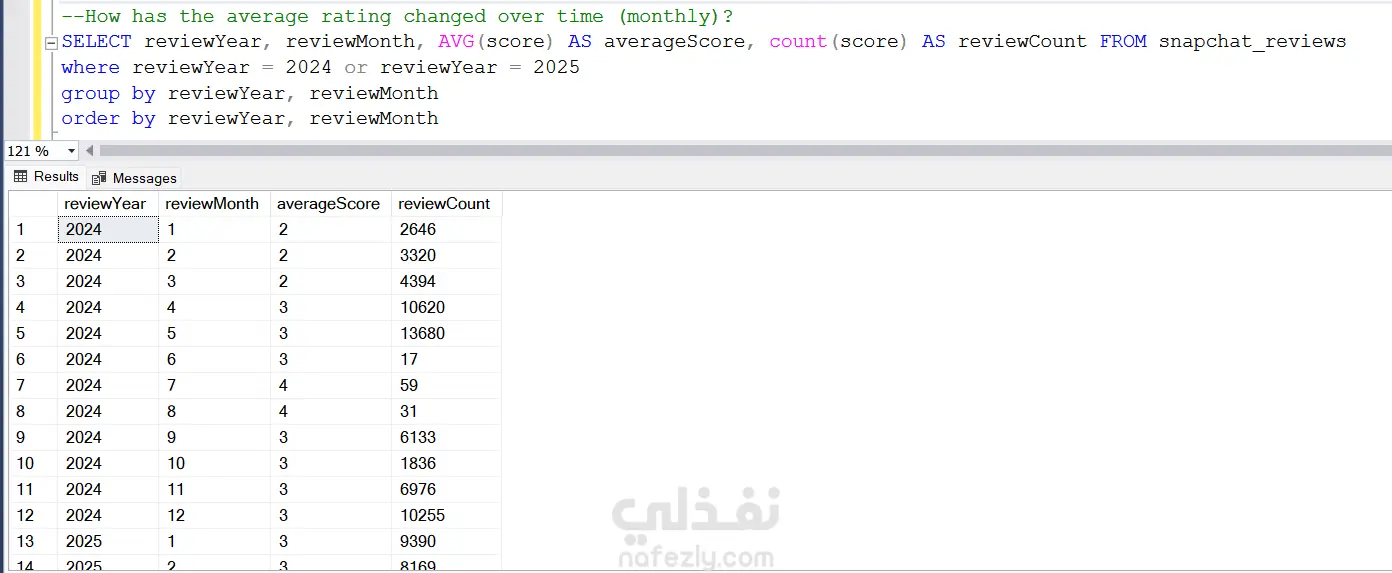
Task: Click the 'order by' line in the query
Action: (x=250, y=119)
